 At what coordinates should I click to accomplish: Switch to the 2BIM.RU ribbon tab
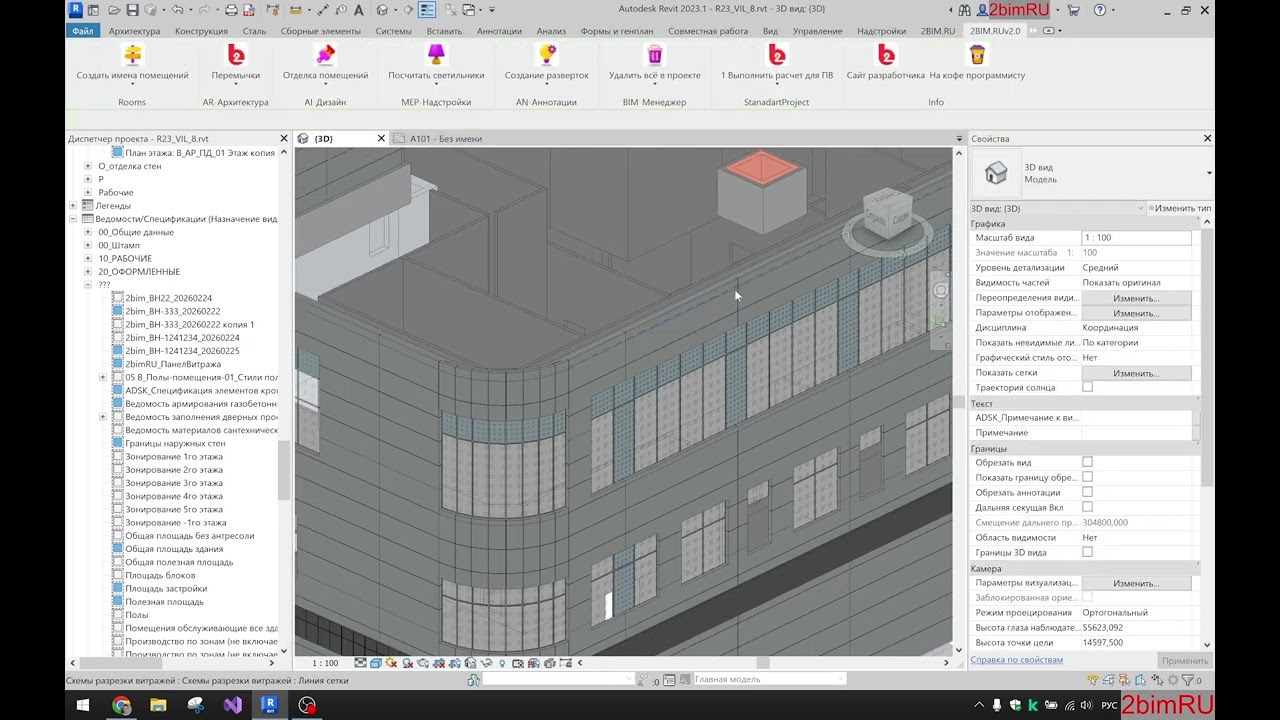938,31
